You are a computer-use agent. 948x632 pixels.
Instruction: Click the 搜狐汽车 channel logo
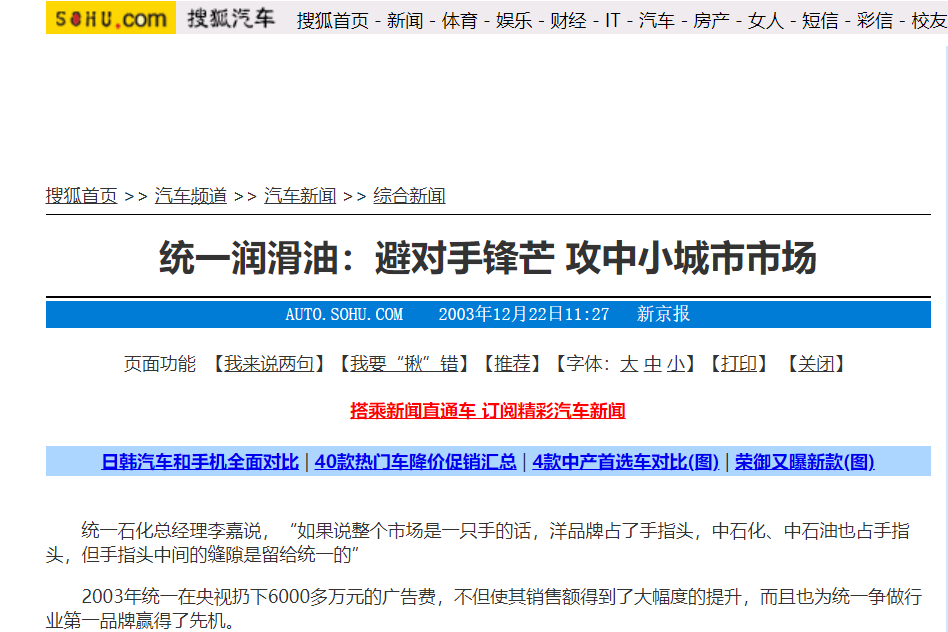230,18
